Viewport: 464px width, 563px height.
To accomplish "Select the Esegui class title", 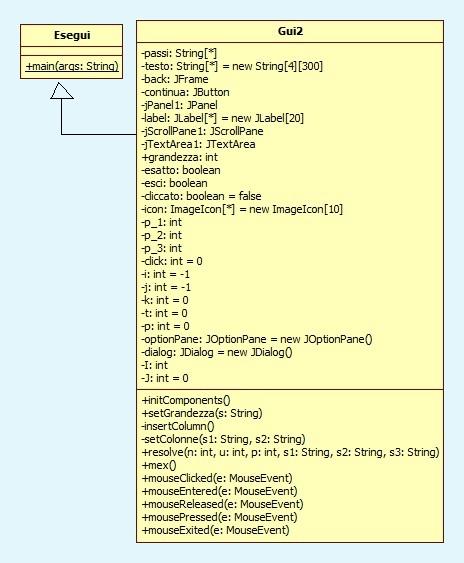I will (72, 35).
